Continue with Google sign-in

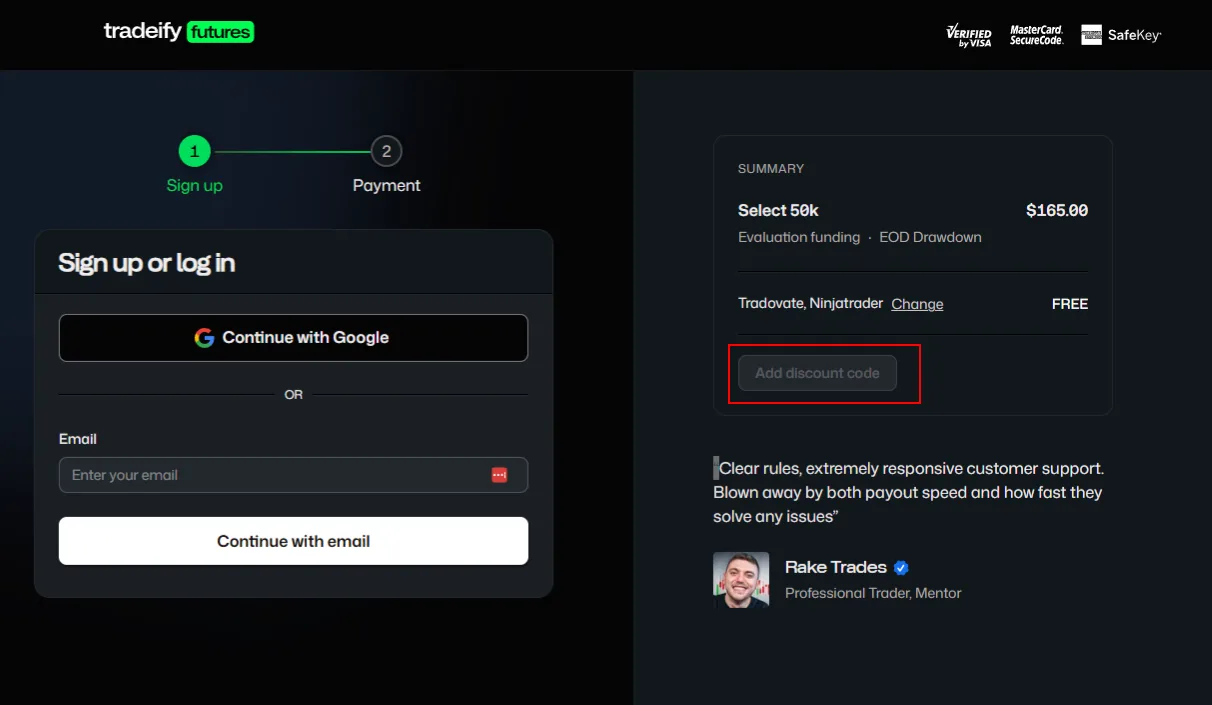[x=293, y=338]
